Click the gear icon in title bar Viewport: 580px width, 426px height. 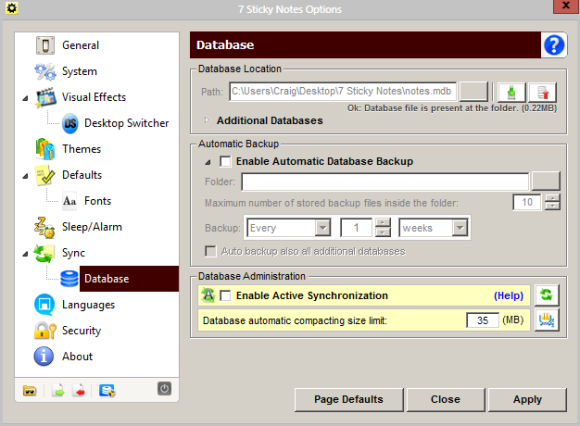click(12, 8)
